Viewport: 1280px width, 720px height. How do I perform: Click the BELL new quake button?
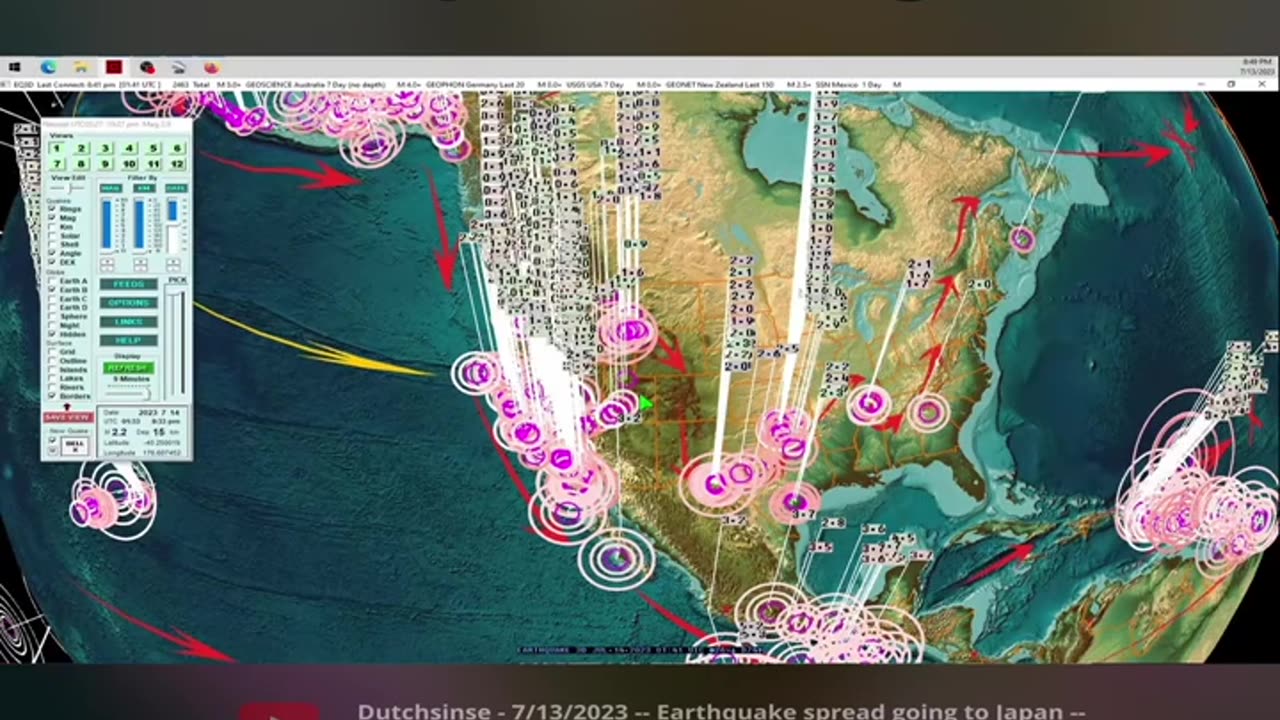[74, 446]
